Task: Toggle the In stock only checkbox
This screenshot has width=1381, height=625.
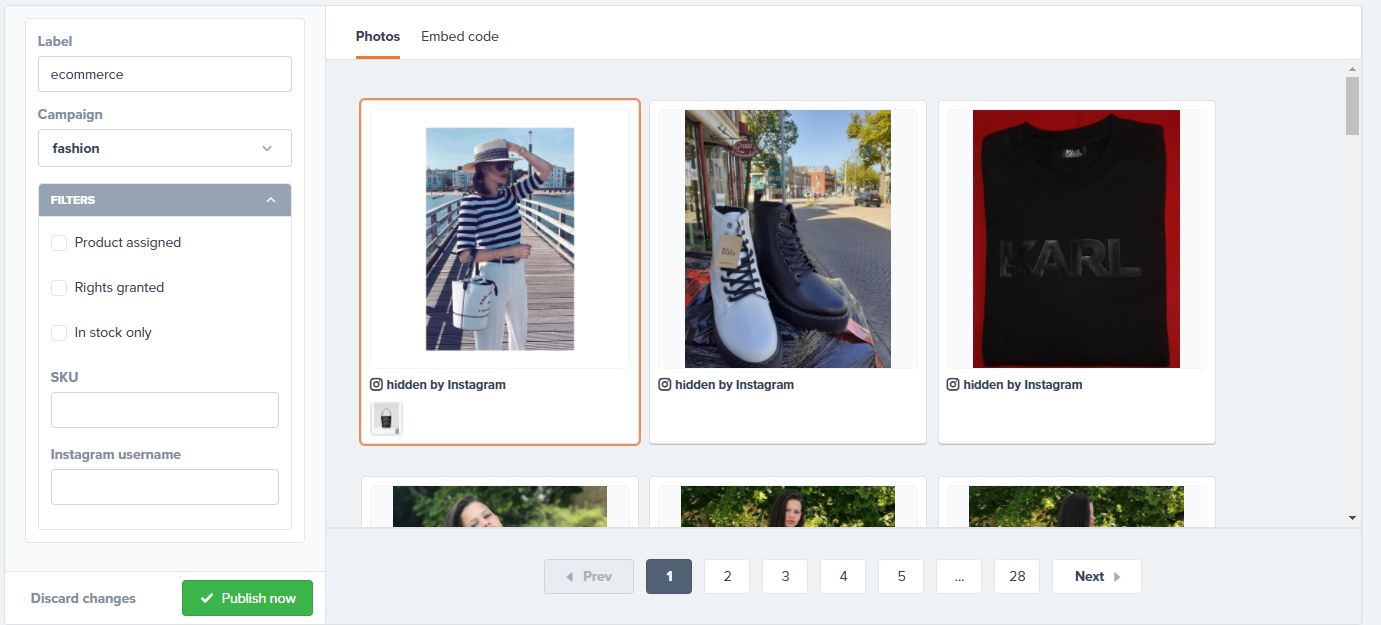Action: 59,333
